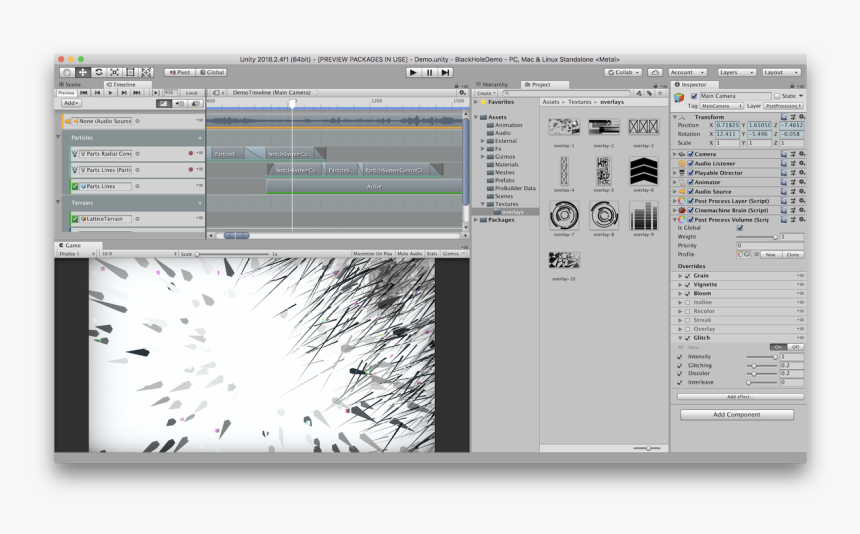Click the Clone profile button
This screenshot has width=860, height=534.
[x=793, y=254]
